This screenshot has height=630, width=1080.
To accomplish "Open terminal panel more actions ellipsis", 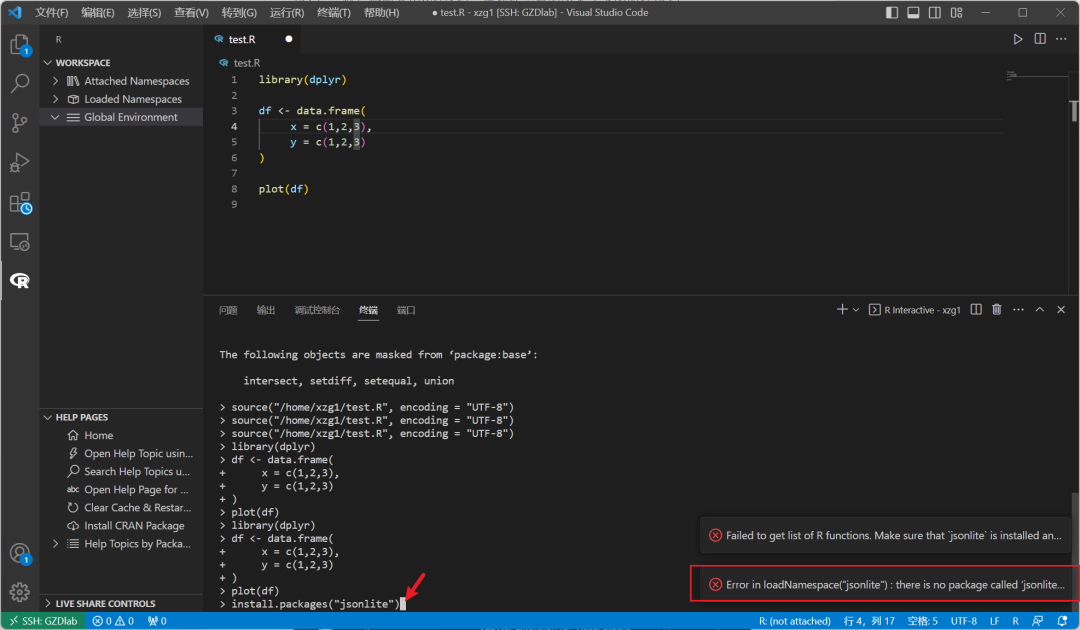I will (x=1018, y=310).
